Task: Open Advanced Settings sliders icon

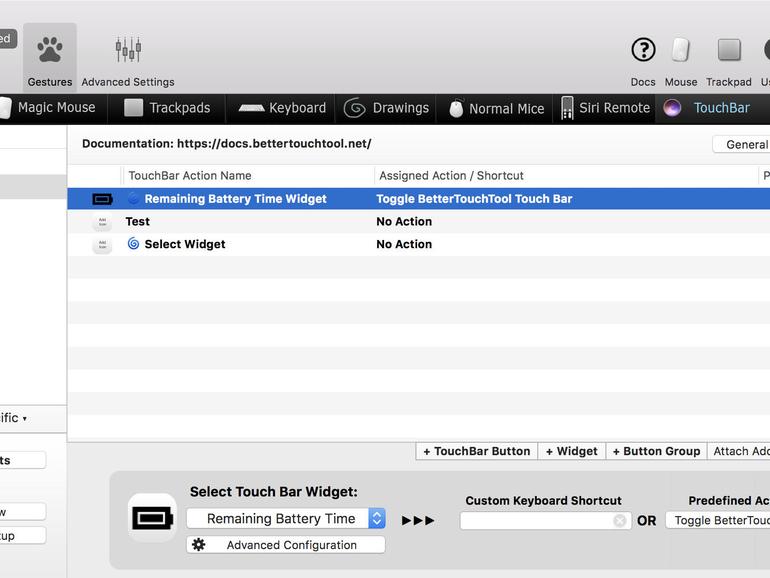Action: (128, 49)
